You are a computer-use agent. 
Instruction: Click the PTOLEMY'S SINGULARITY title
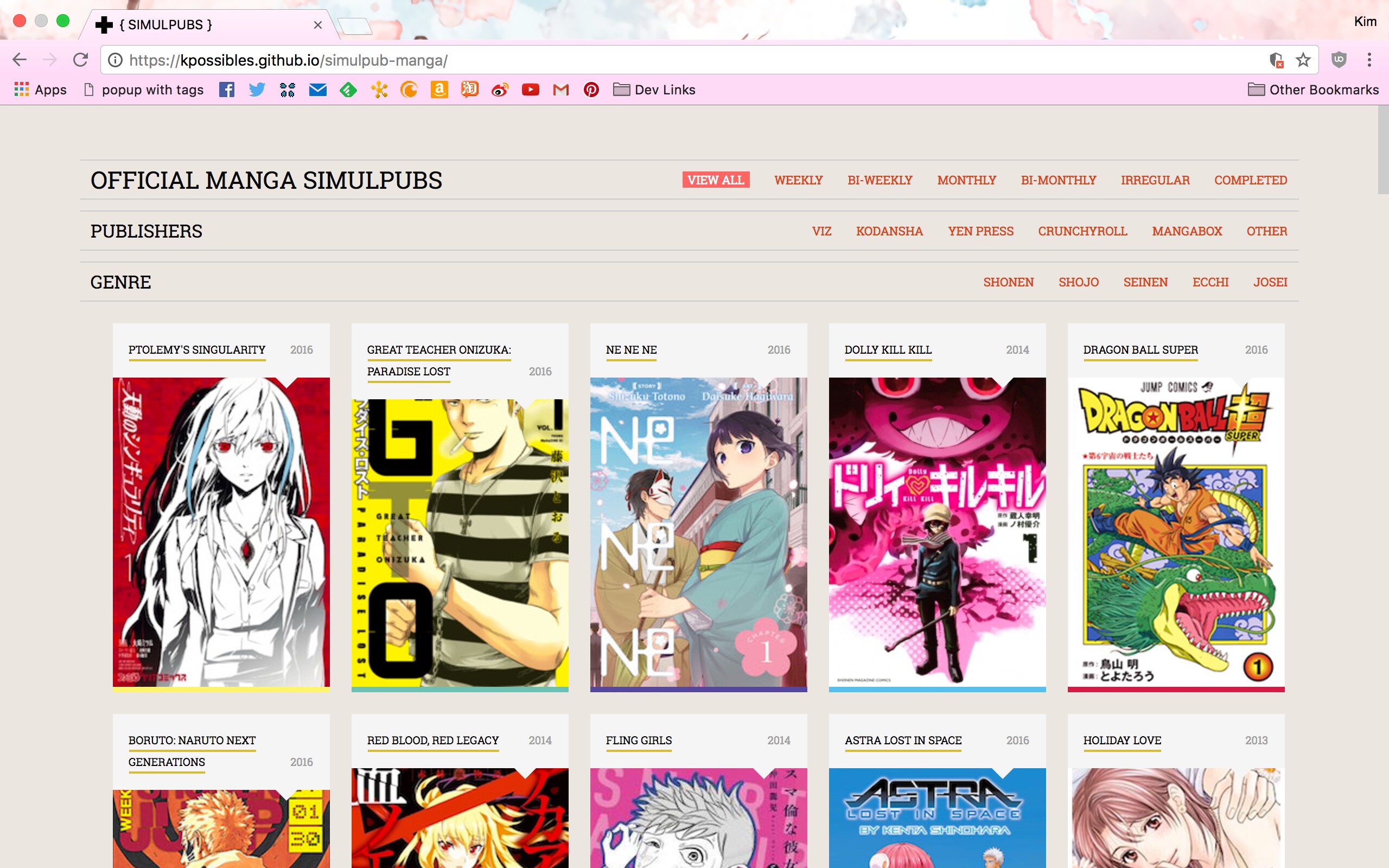(x=197, y=349)
